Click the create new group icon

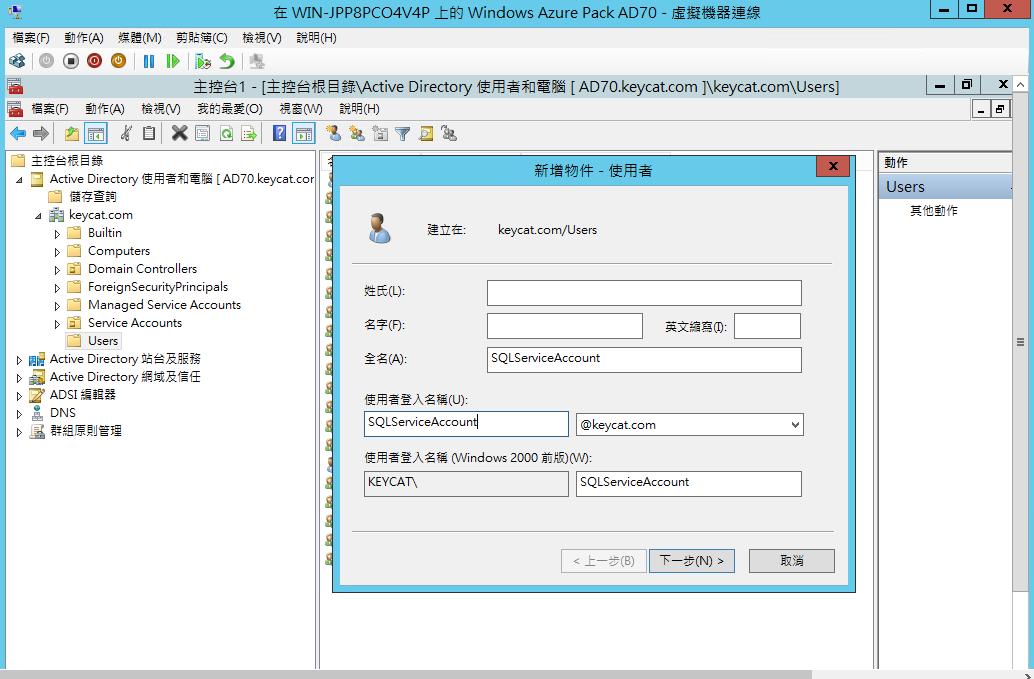coord(357,134)
